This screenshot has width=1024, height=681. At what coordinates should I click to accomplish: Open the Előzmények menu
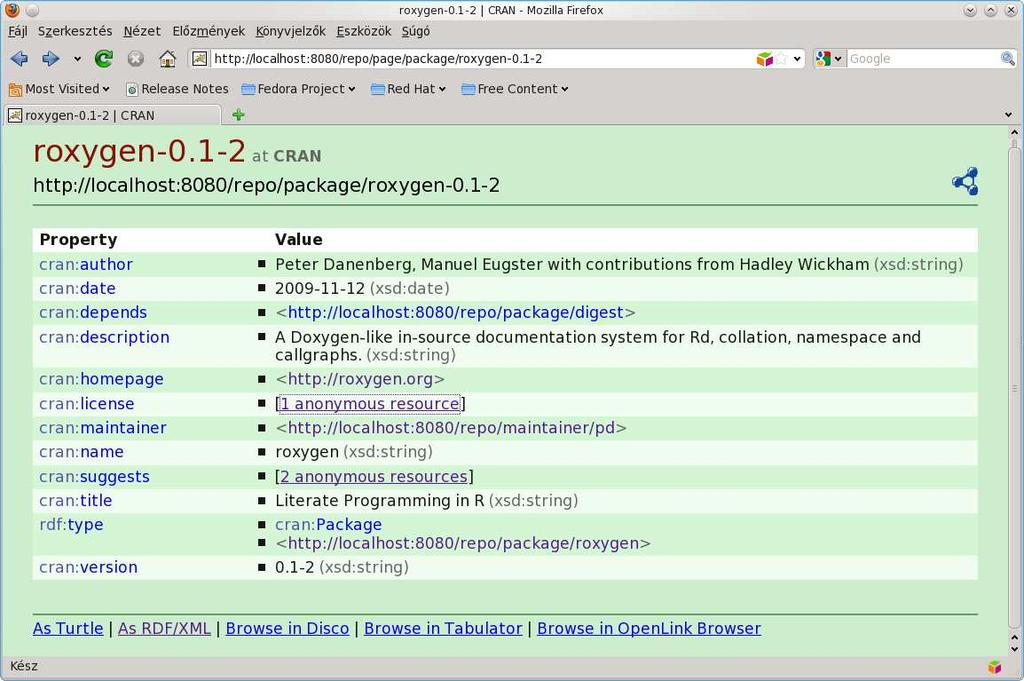208,31
